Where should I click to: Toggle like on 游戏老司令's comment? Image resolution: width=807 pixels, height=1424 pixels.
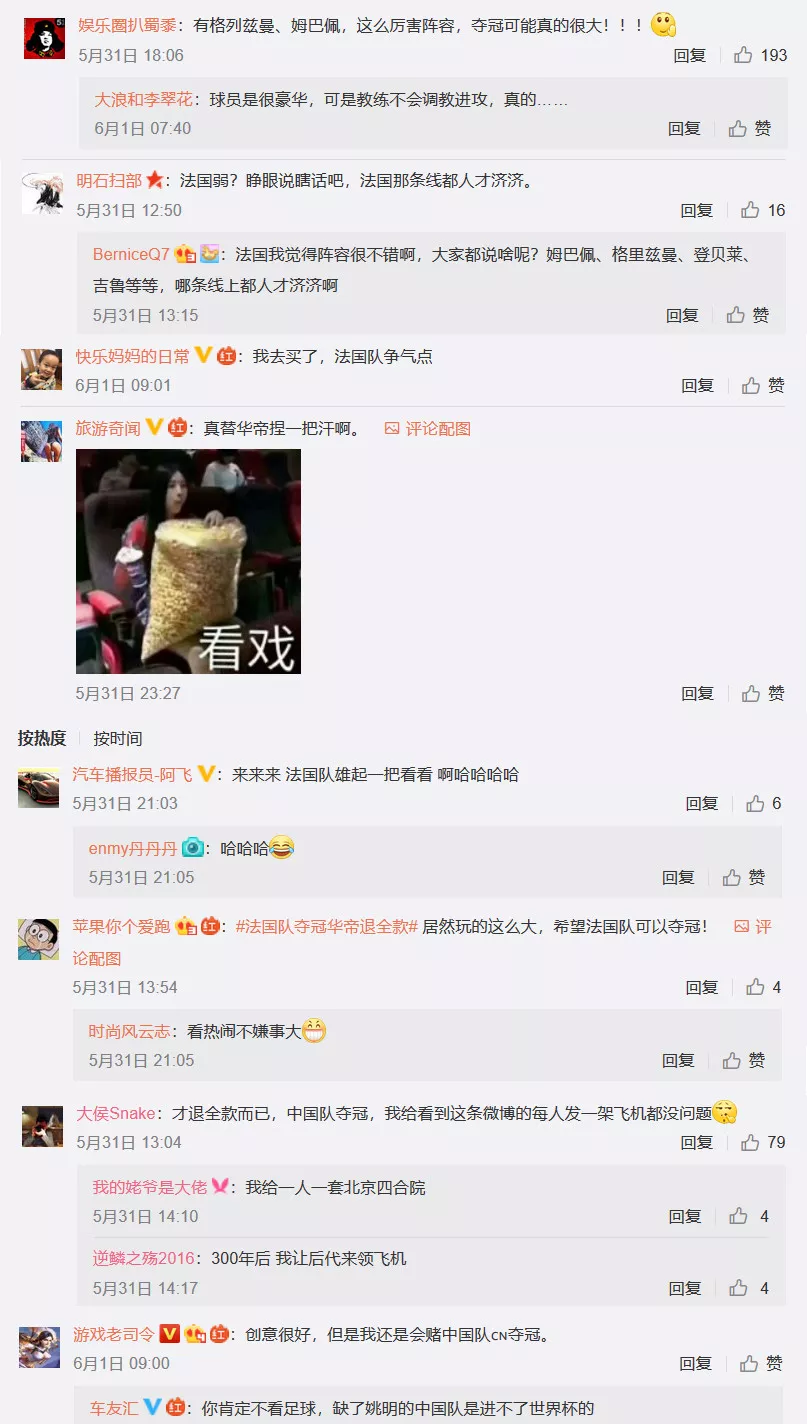coord(761,1363)
